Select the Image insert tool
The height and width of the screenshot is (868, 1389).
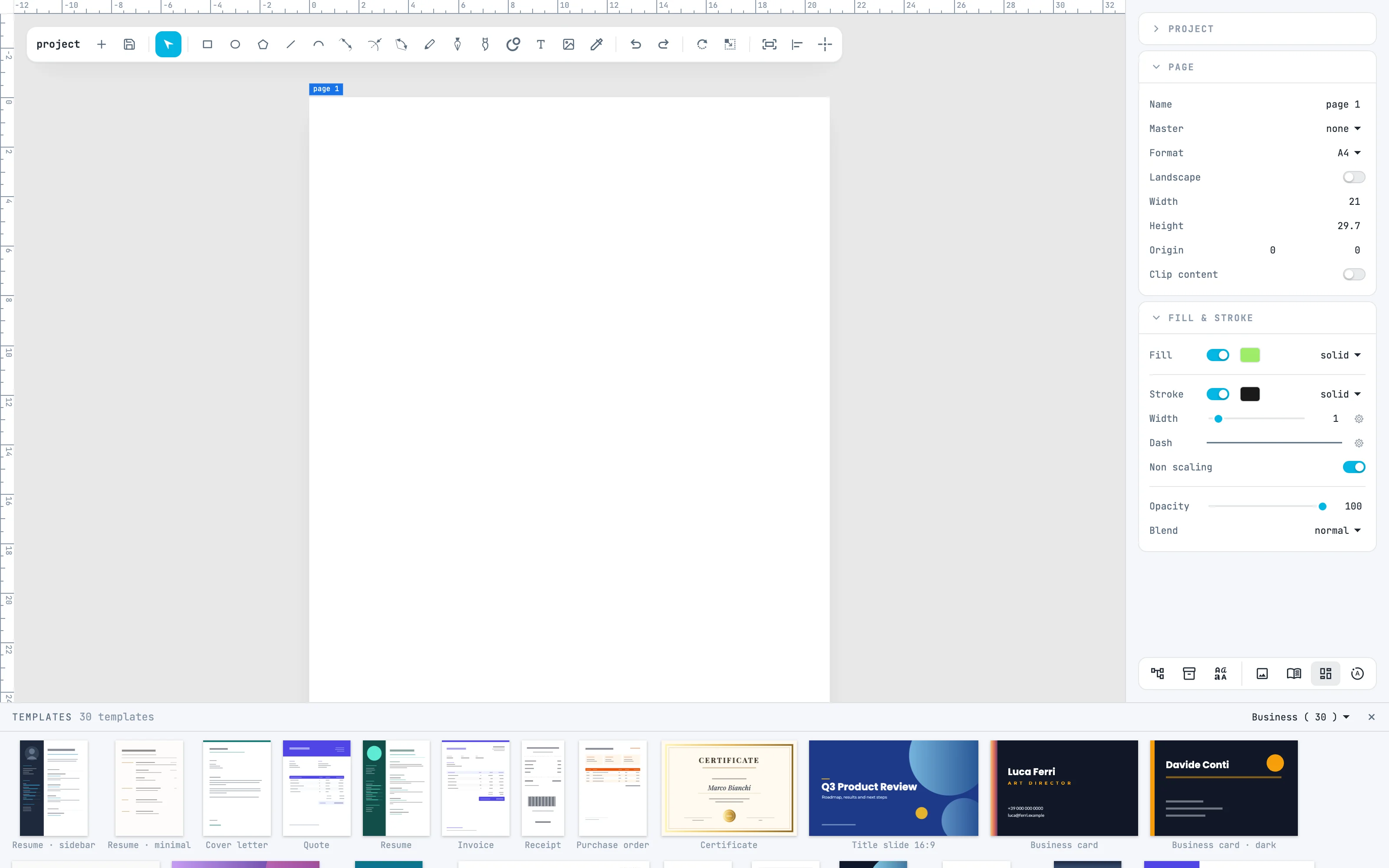point(568,44)
